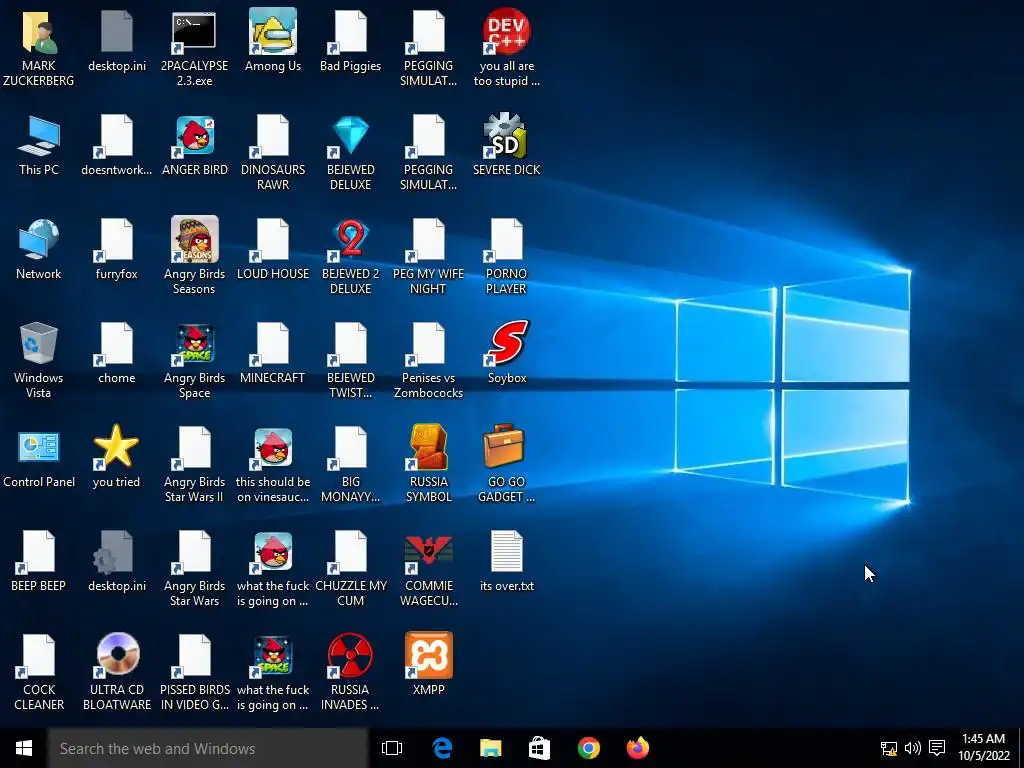This screenshot has height=768, width=1024.
Task: Open File Explorer from the taskbar
Action: 490,748
